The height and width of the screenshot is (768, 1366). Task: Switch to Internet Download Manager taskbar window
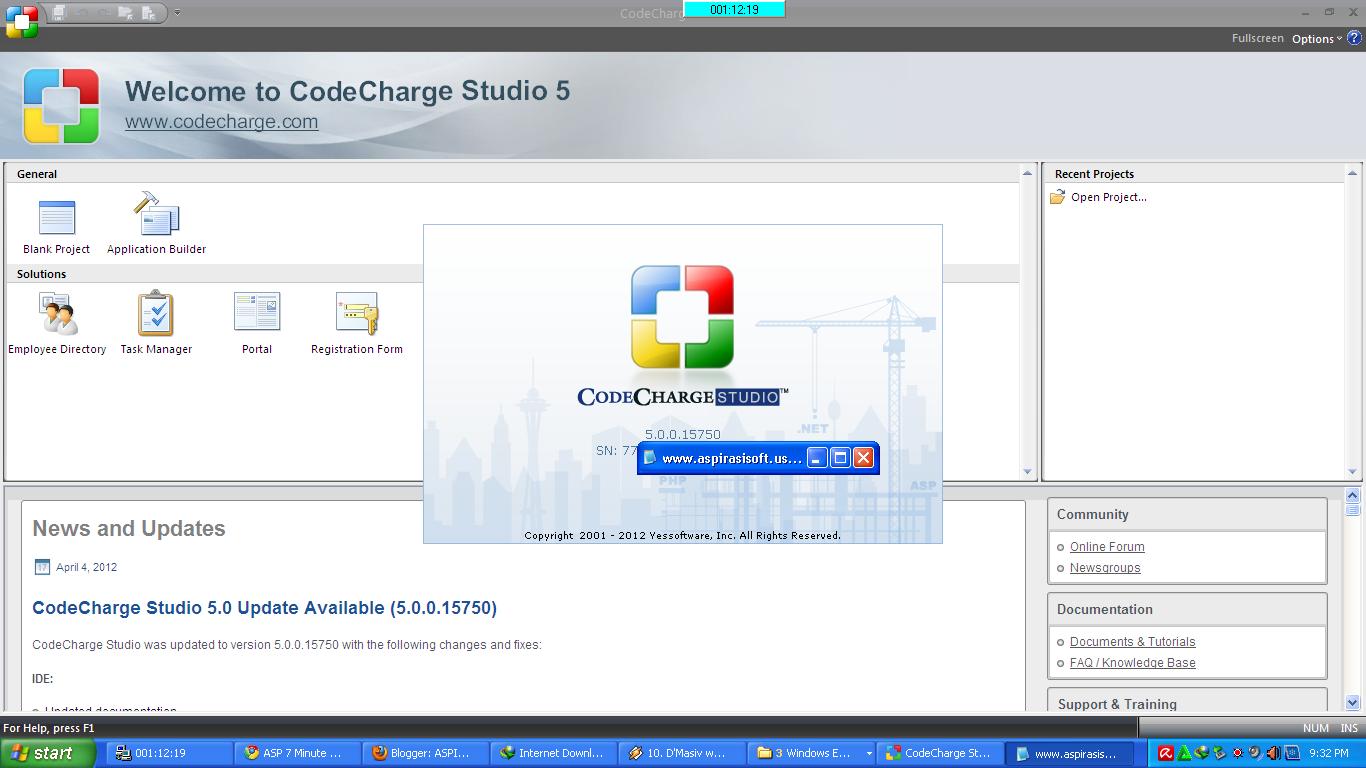pos(554,753)
